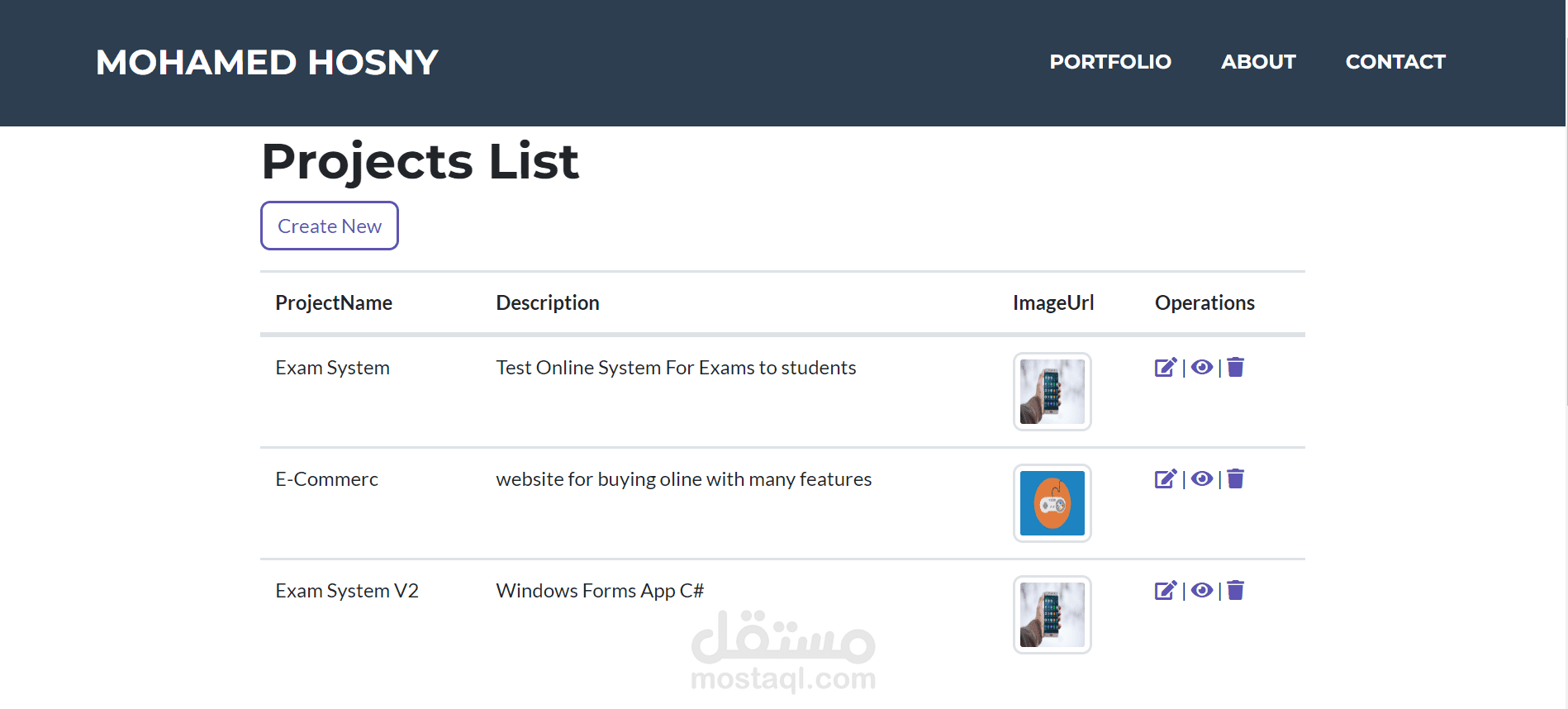Viewport: 1568px width, 709px height.
Task: Go to the About page
Action: [1257, 62]
